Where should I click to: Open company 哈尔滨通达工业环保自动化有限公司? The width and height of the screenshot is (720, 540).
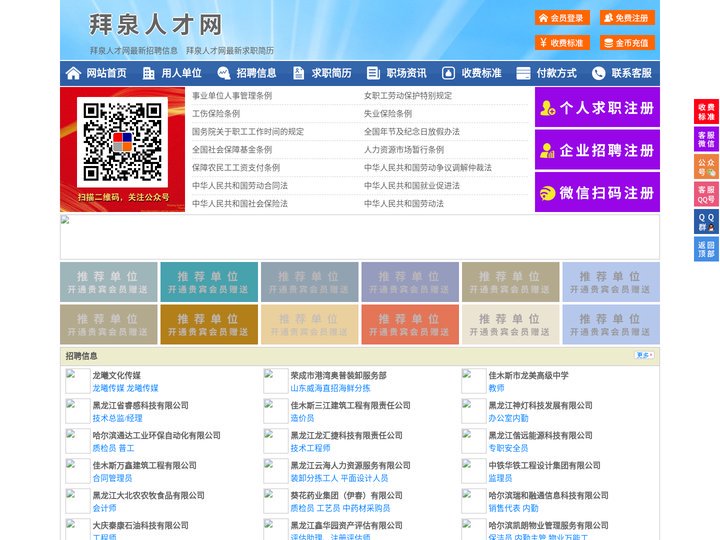point(157,435)
